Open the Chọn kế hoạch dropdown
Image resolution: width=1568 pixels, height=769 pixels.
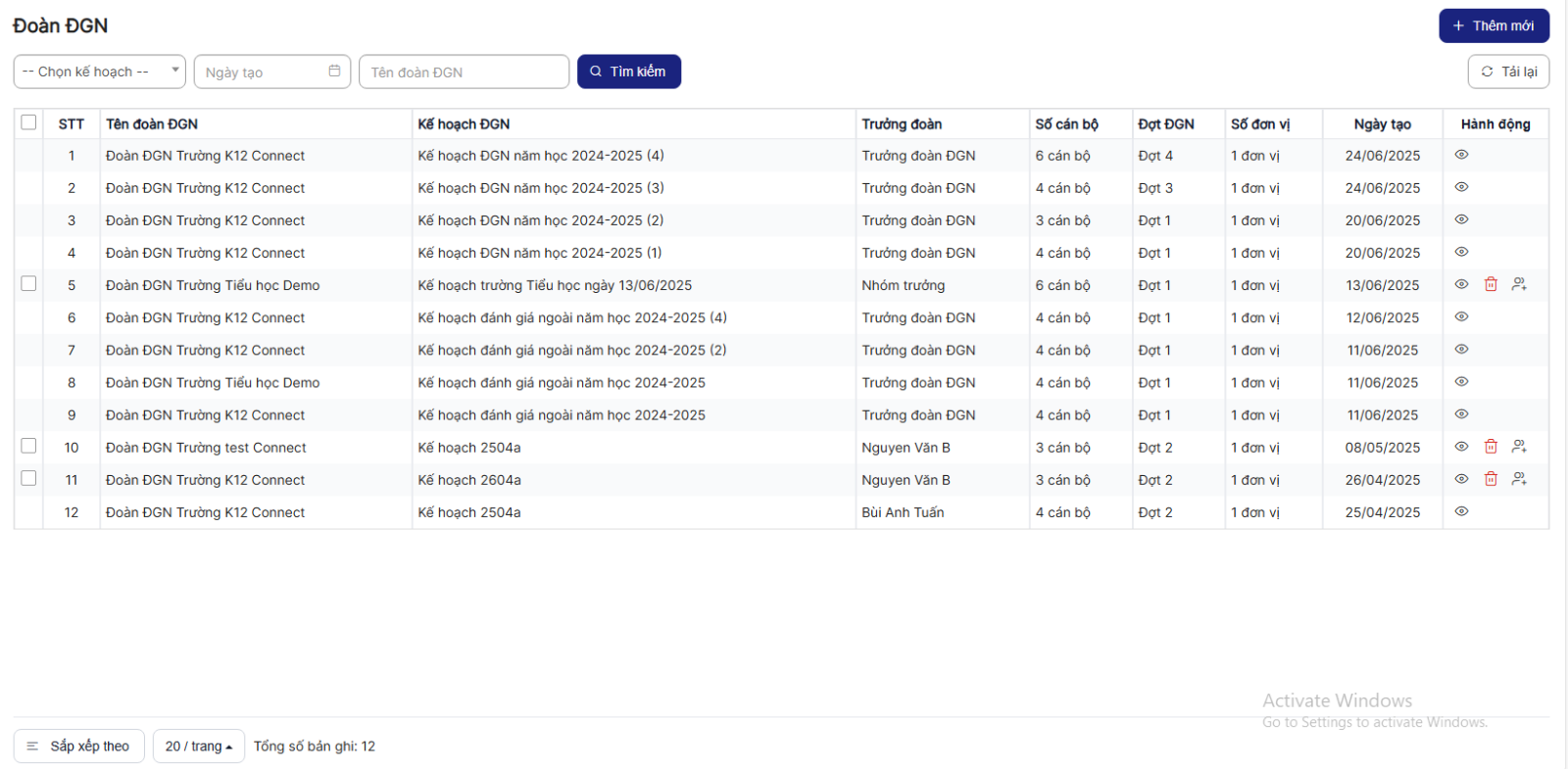pos(99,72)
